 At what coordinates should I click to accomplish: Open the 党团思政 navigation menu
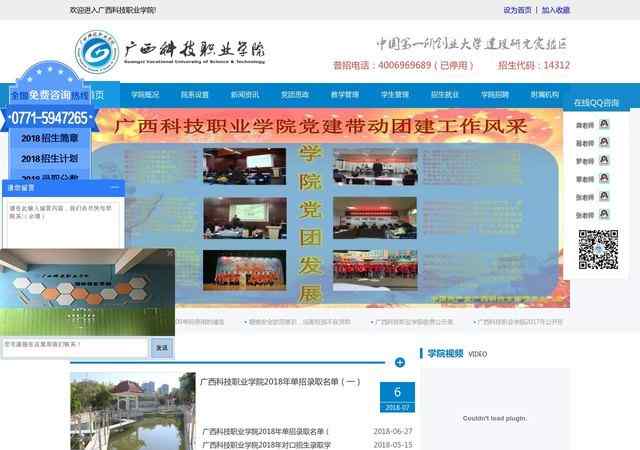click(295, 95)
